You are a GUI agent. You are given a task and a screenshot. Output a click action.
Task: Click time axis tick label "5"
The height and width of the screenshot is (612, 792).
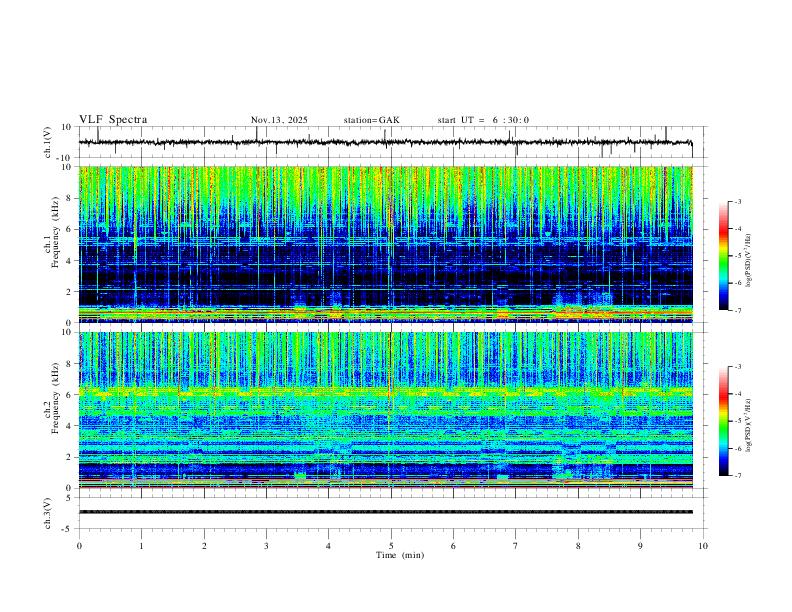tap(391, 546)
